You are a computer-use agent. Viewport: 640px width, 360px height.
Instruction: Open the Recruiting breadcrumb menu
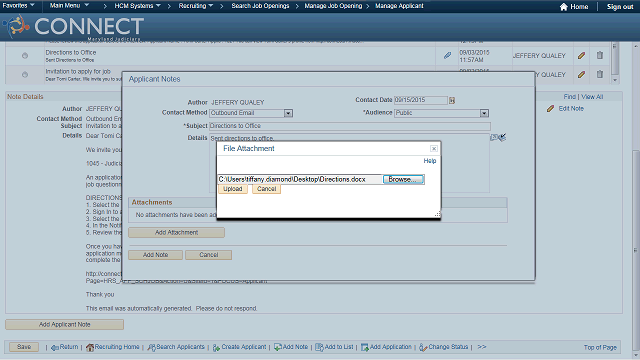(x=196, y=6)
